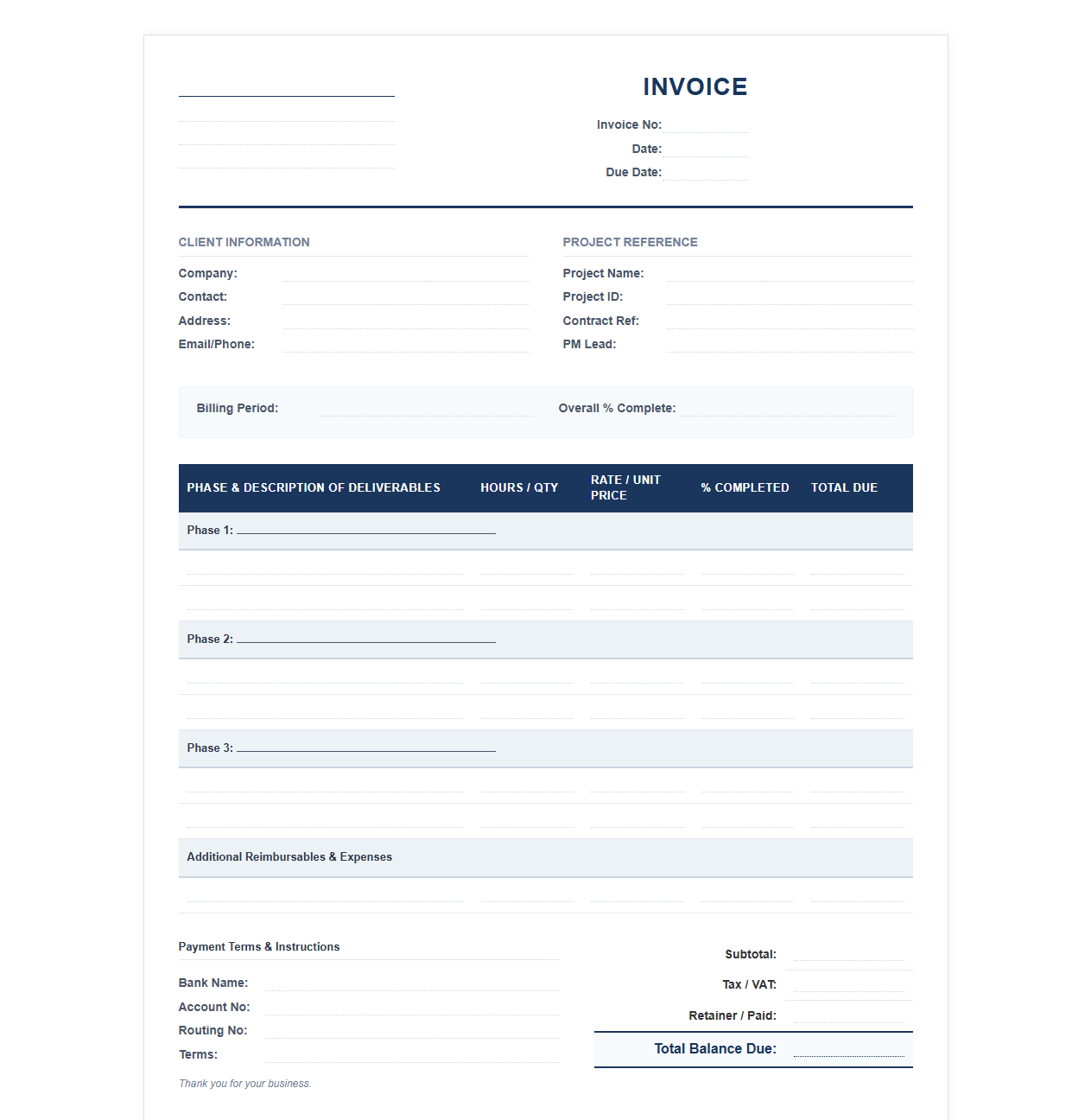Viewport: 1091px width, 1120px height.
Task: Click the Email/Phone input line
Action: coord(405,344)
